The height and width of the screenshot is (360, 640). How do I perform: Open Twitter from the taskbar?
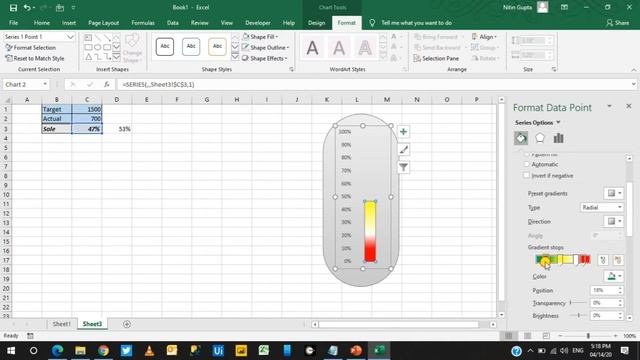pyautogui.click(x=126, y=351)
